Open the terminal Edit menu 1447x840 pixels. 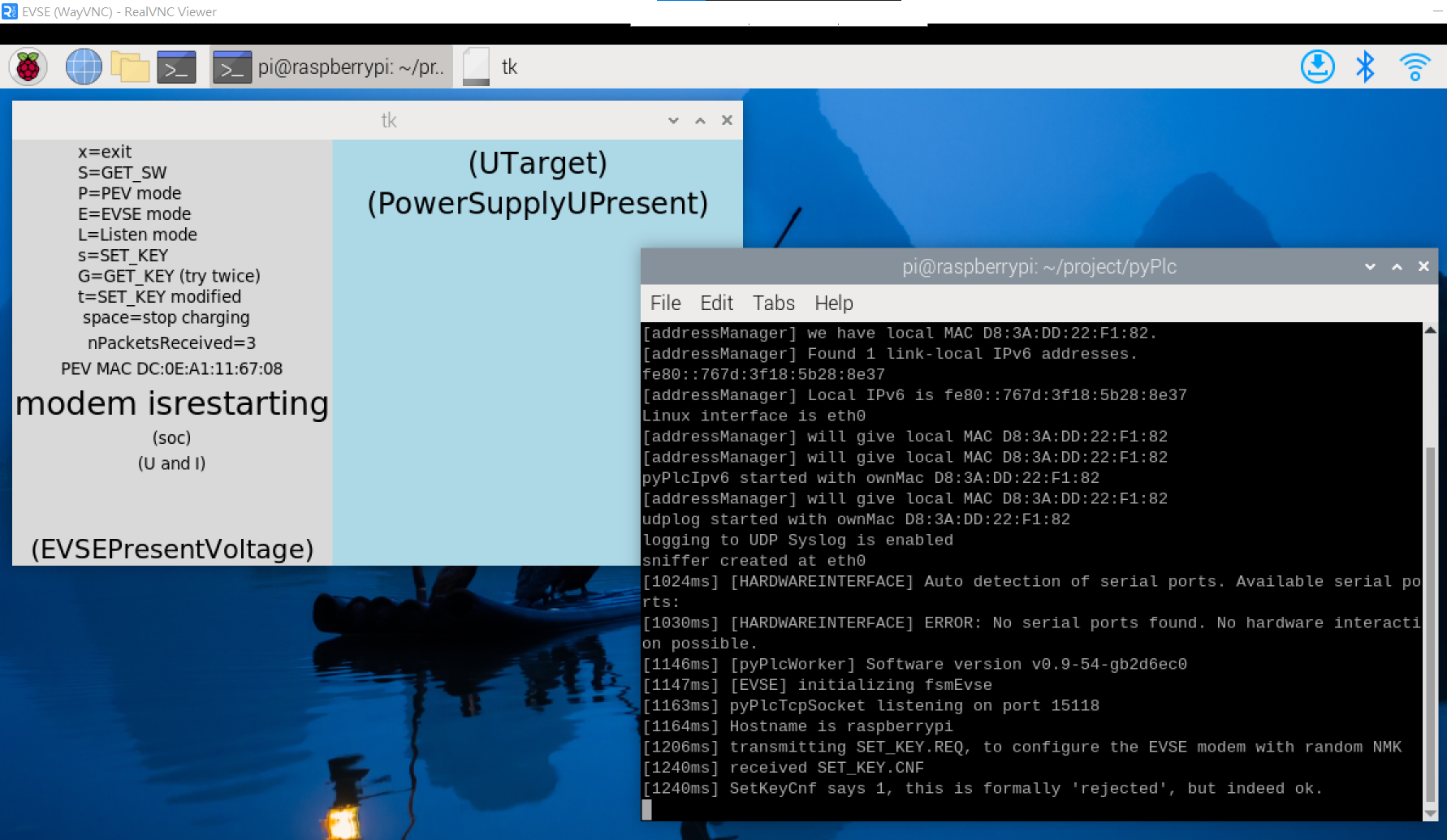716,303
